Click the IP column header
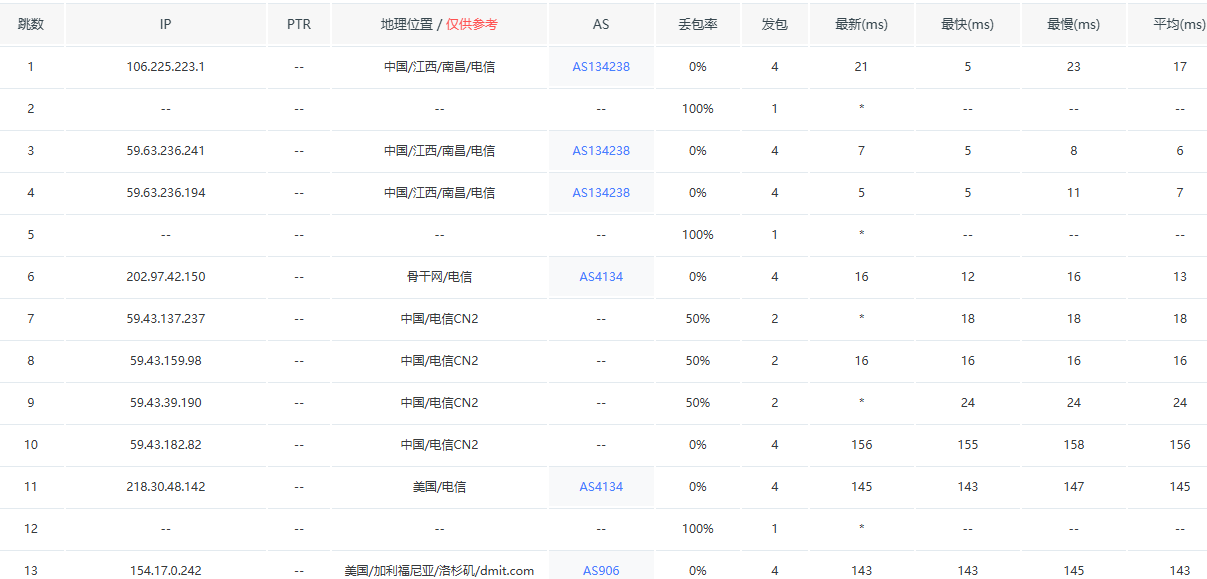 pos(166,24)
